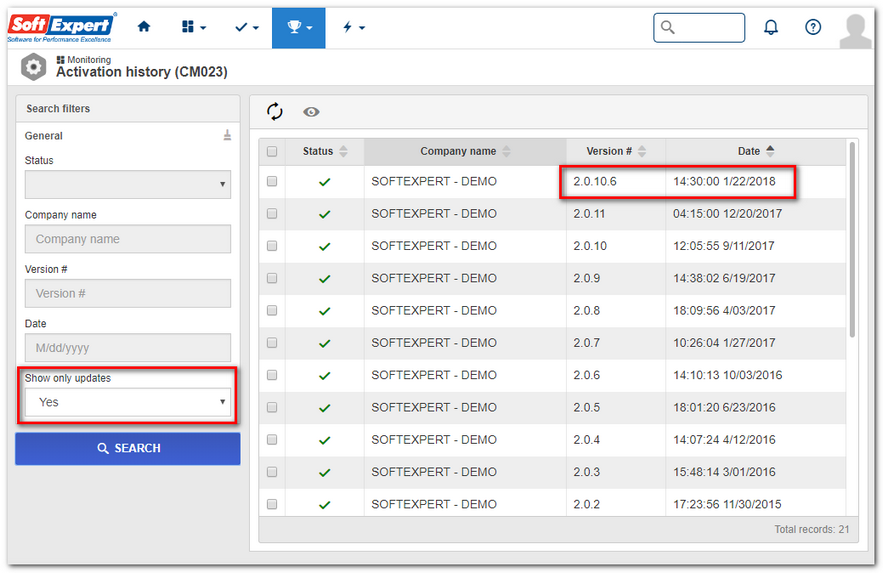
Task: Check the row for version 2.0.3
Action: 272,472
